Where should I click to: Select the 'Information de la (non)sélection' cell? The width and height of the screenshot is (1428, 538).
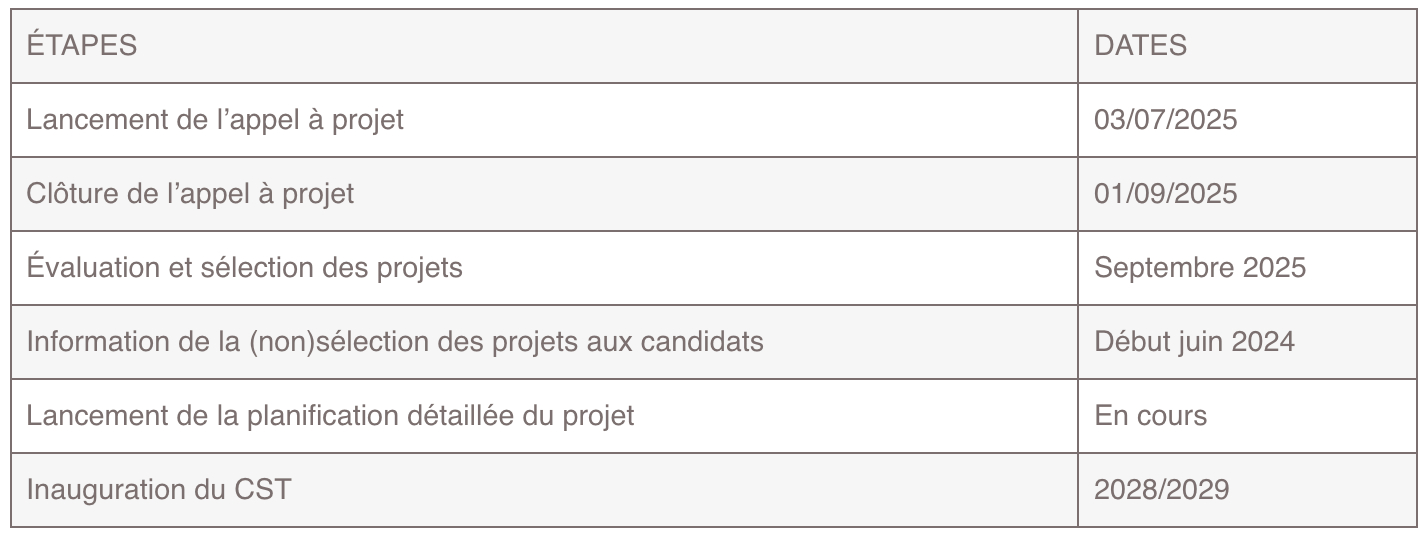point(394,342)
